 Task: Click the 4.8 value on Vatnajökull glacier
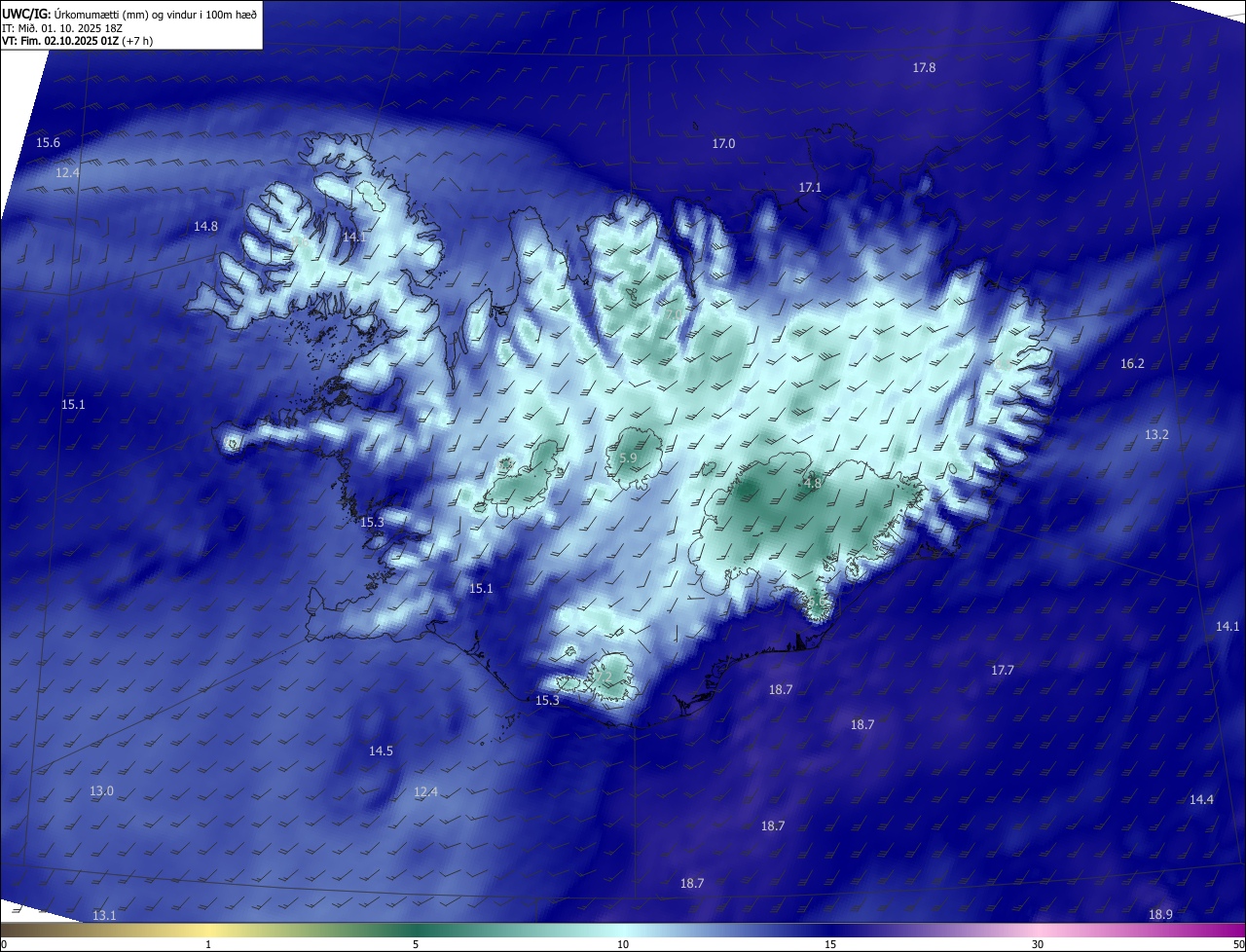coord(813,483)
